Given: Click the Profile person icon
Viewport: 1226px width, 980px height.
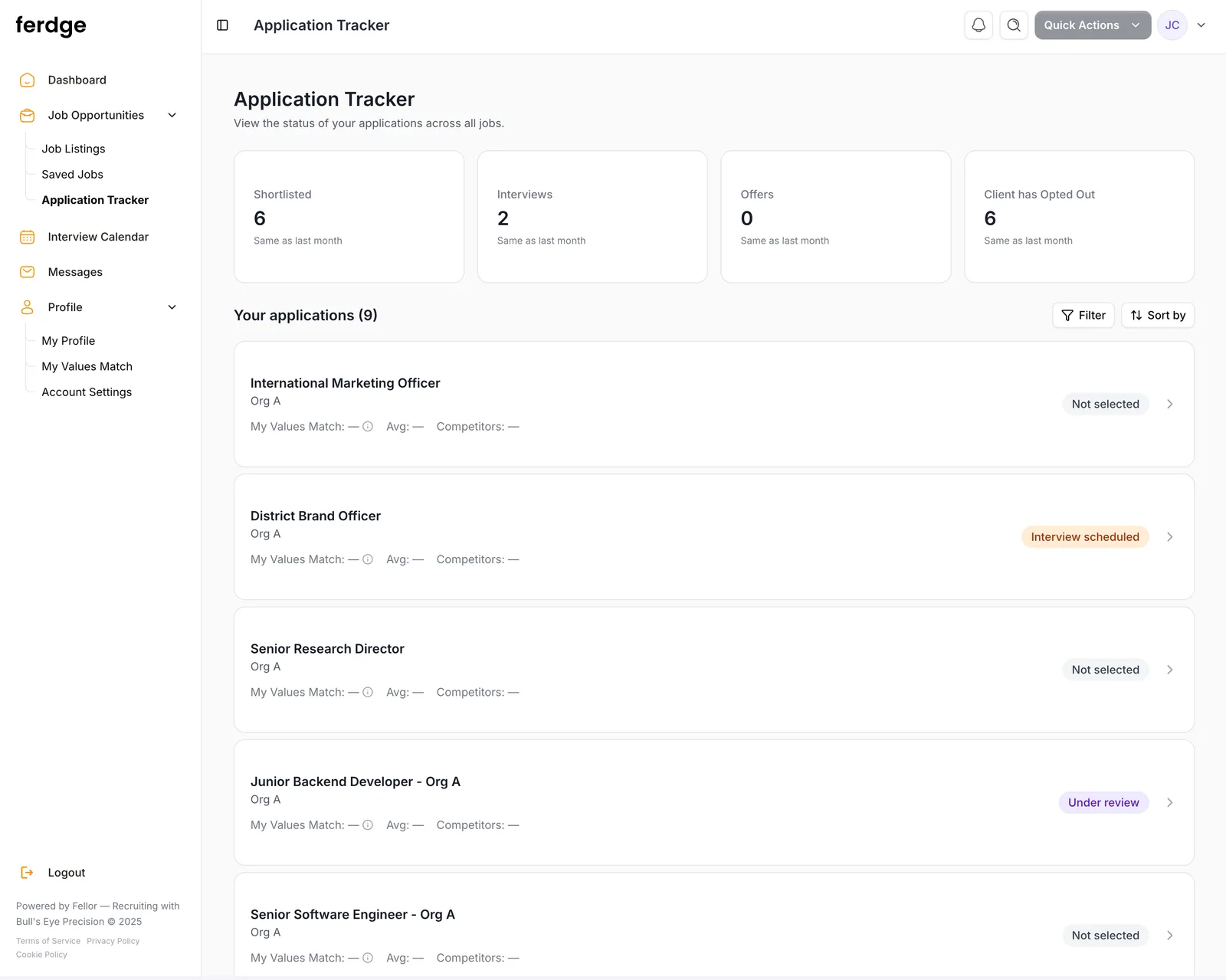Looking at the screenshot, I should pyautogui.click(x=27, y=307).
